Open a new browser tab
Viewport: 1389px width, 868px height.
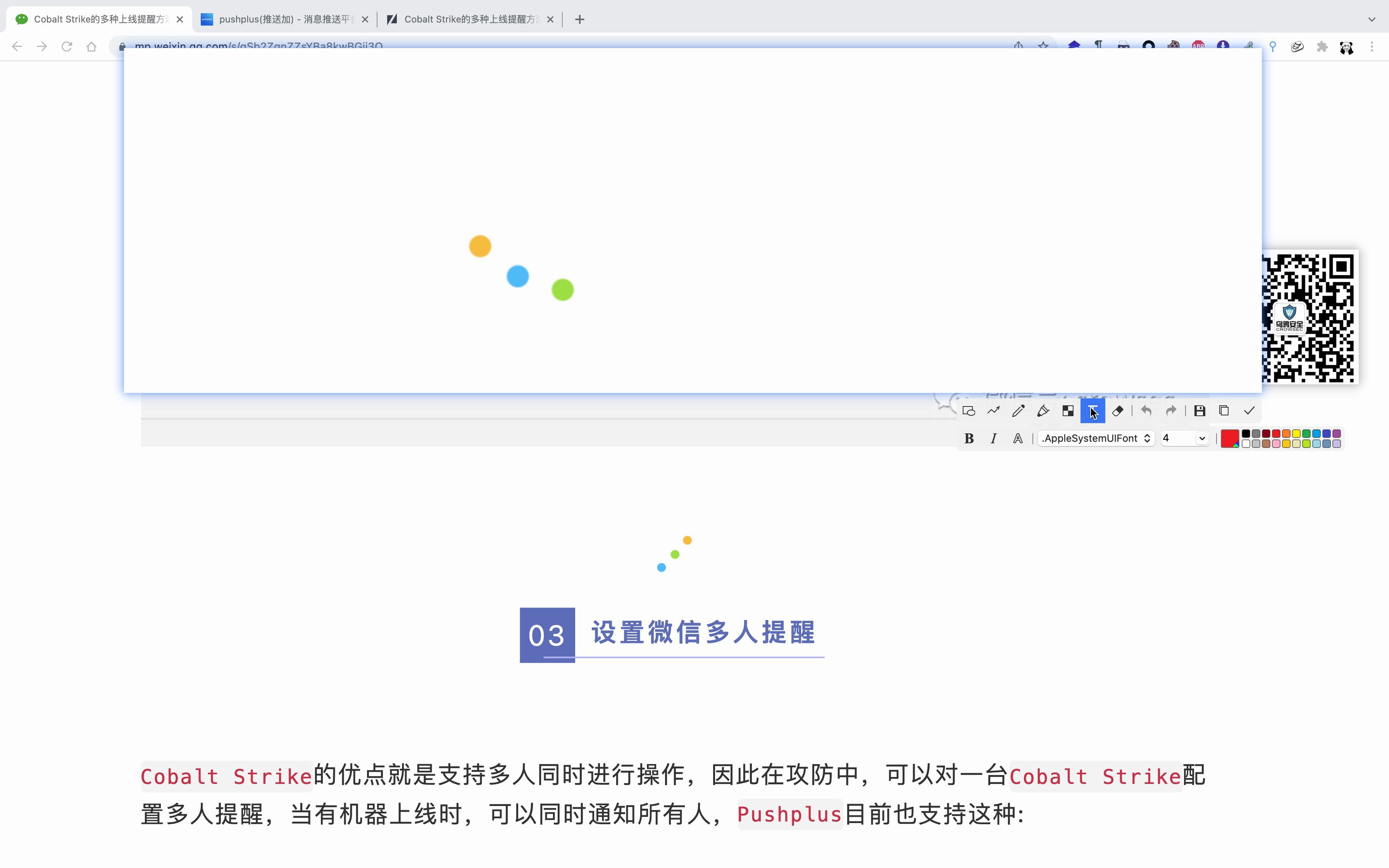pos(580,19)
